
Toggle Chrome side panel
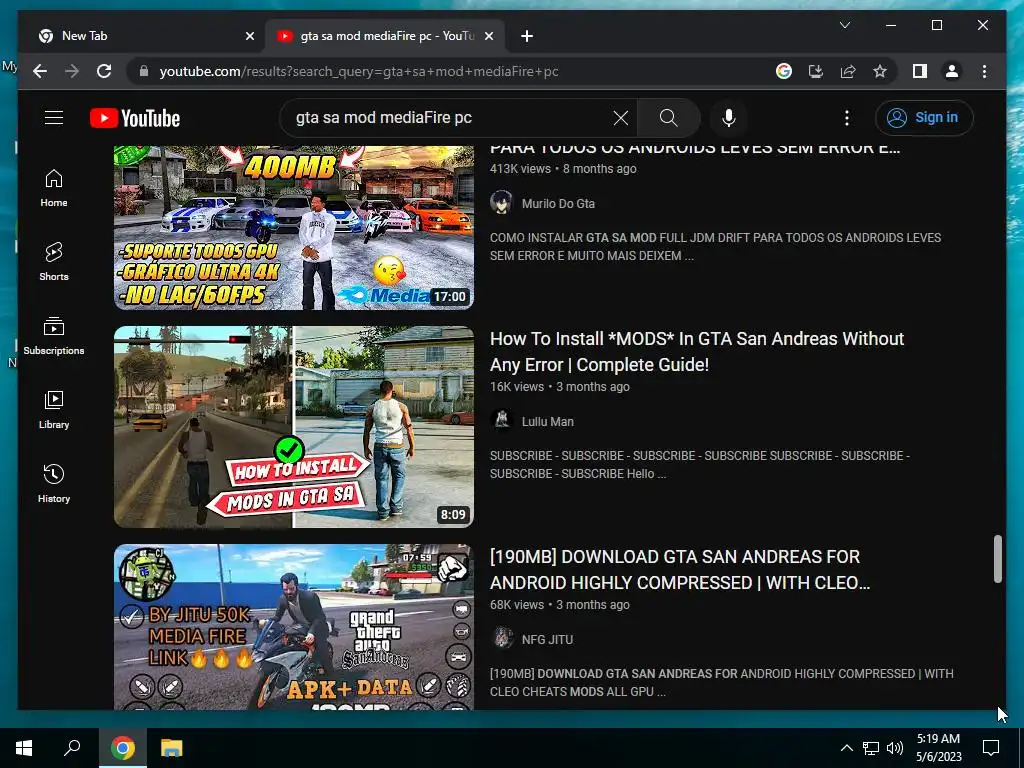coord(920,71)
